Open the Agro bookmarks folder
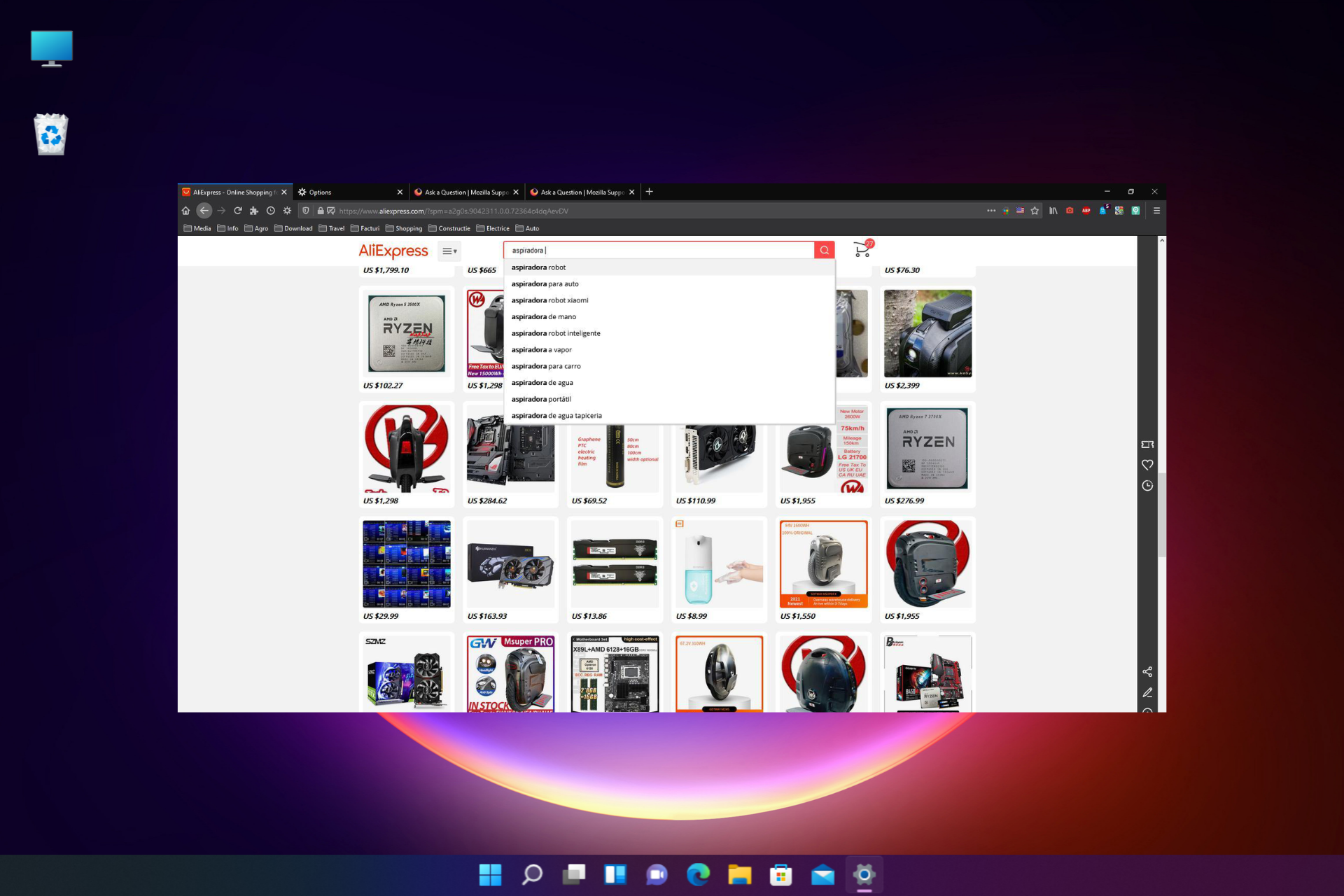The height and width of the screenshot is (896, 1344). pos(256,228)
